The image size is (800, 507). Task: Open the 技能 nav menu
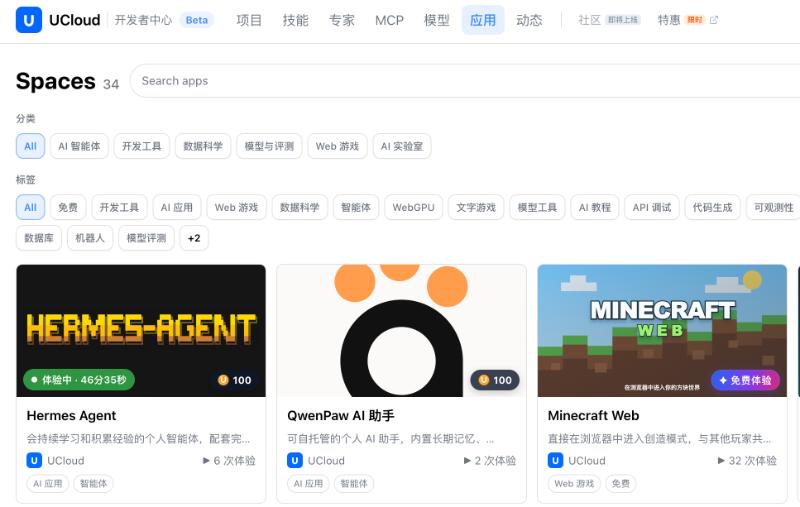[295, 20]
